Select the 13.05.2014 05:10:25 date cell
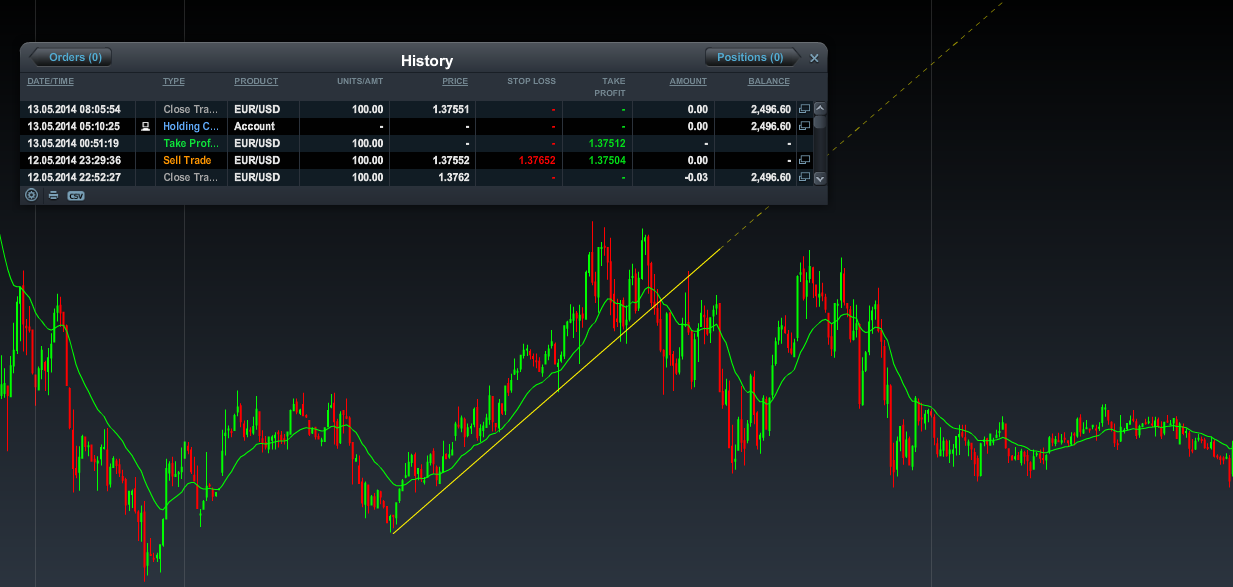This screenshot has width=1233, height=587. coord(74,126)
